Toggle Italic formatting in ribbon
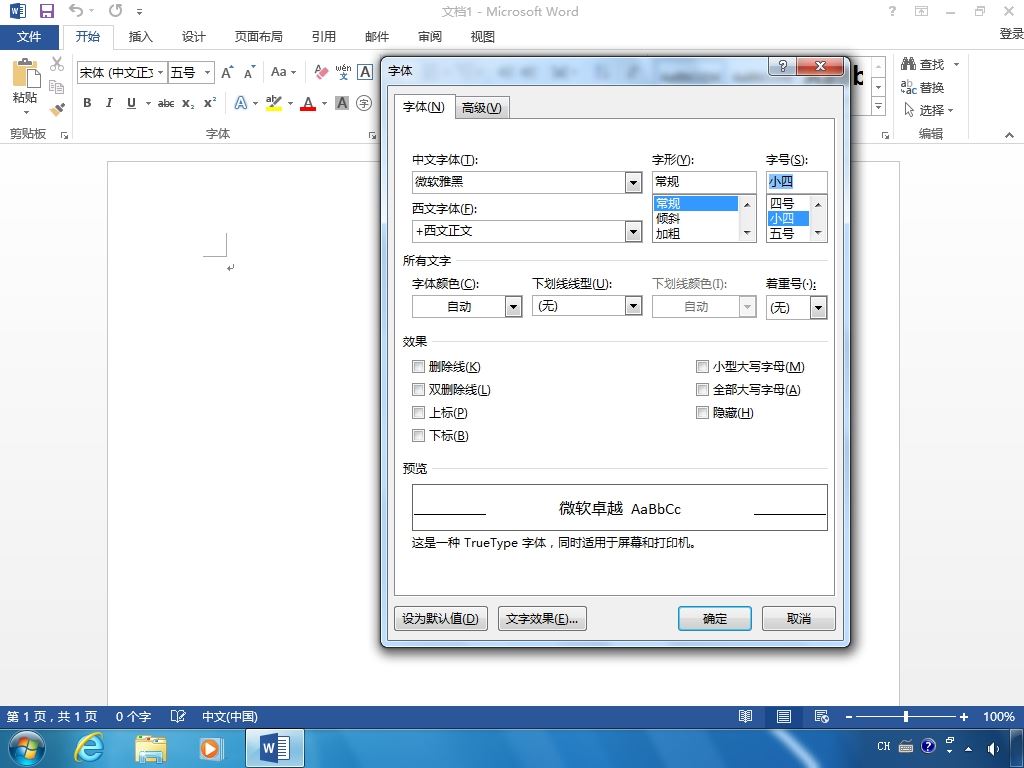The image size is (1024, 768). pos(109,103)
